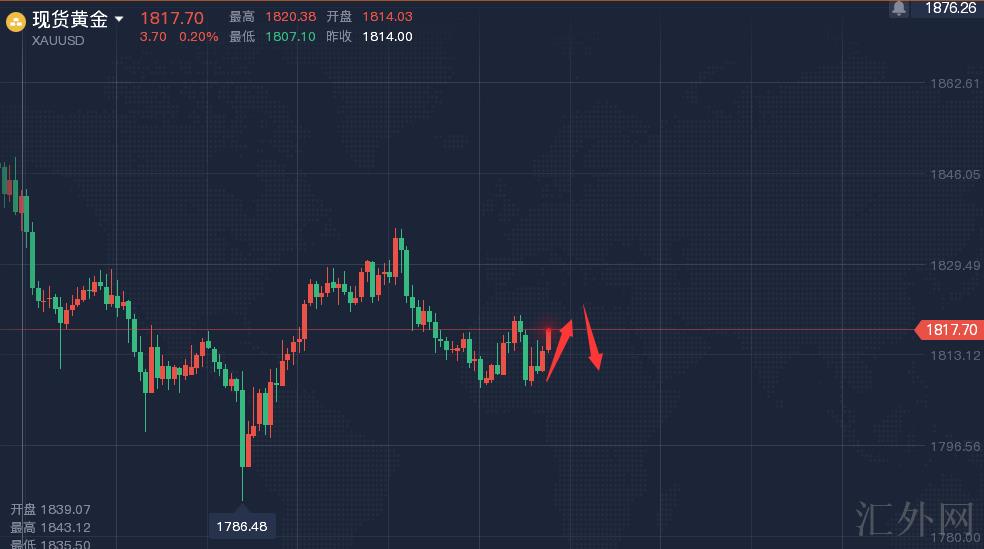Click the 开盘 value 1814.03
Viewport: 984px width, 549px height.
388,17
